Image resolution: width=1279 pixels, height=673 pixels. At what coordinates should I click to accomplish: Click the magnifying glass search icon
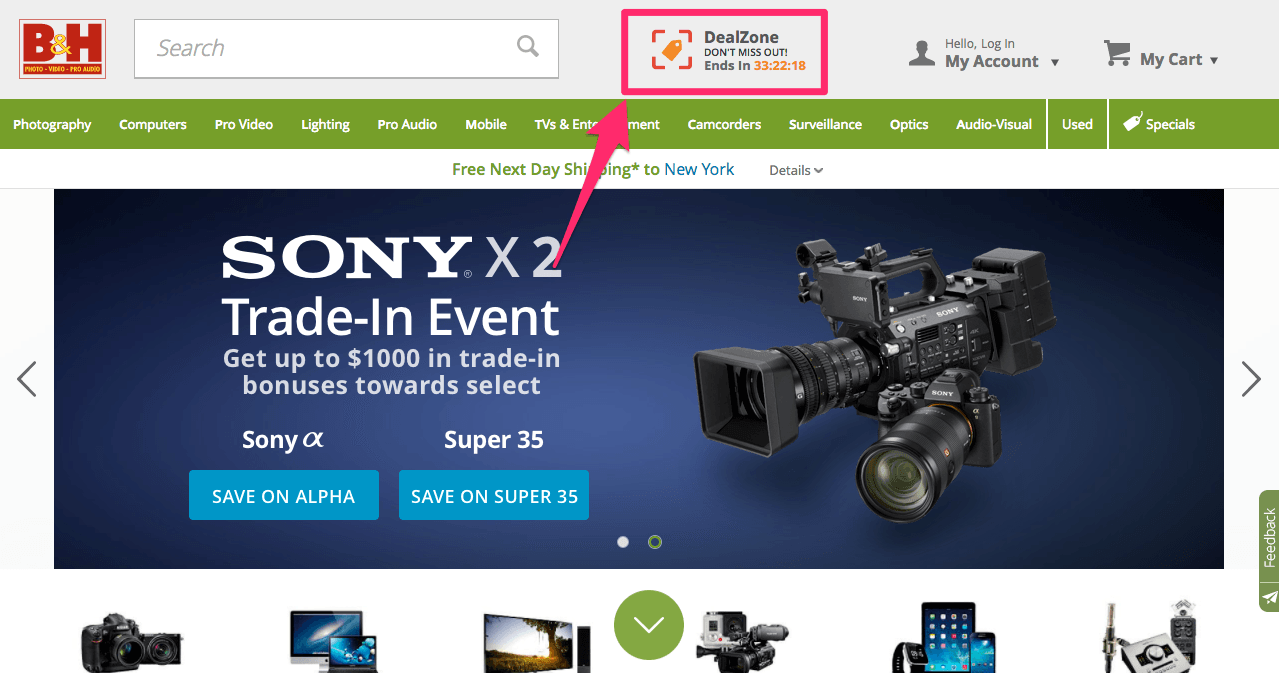[x=527, y=46]
